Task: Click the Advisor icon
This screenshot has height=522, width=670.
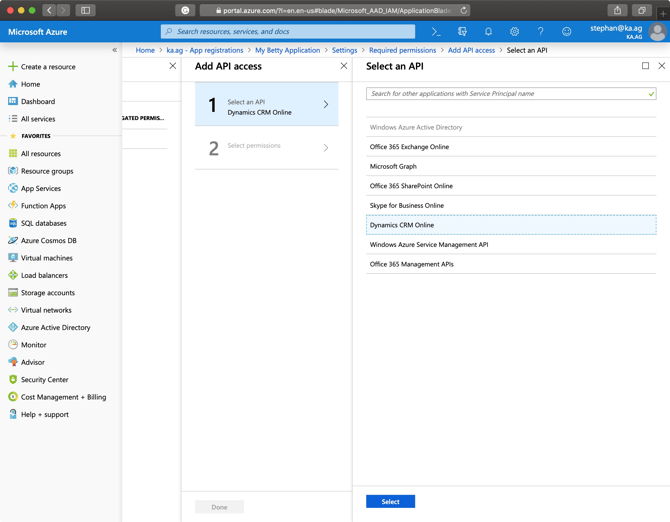Action: (13, 362)
